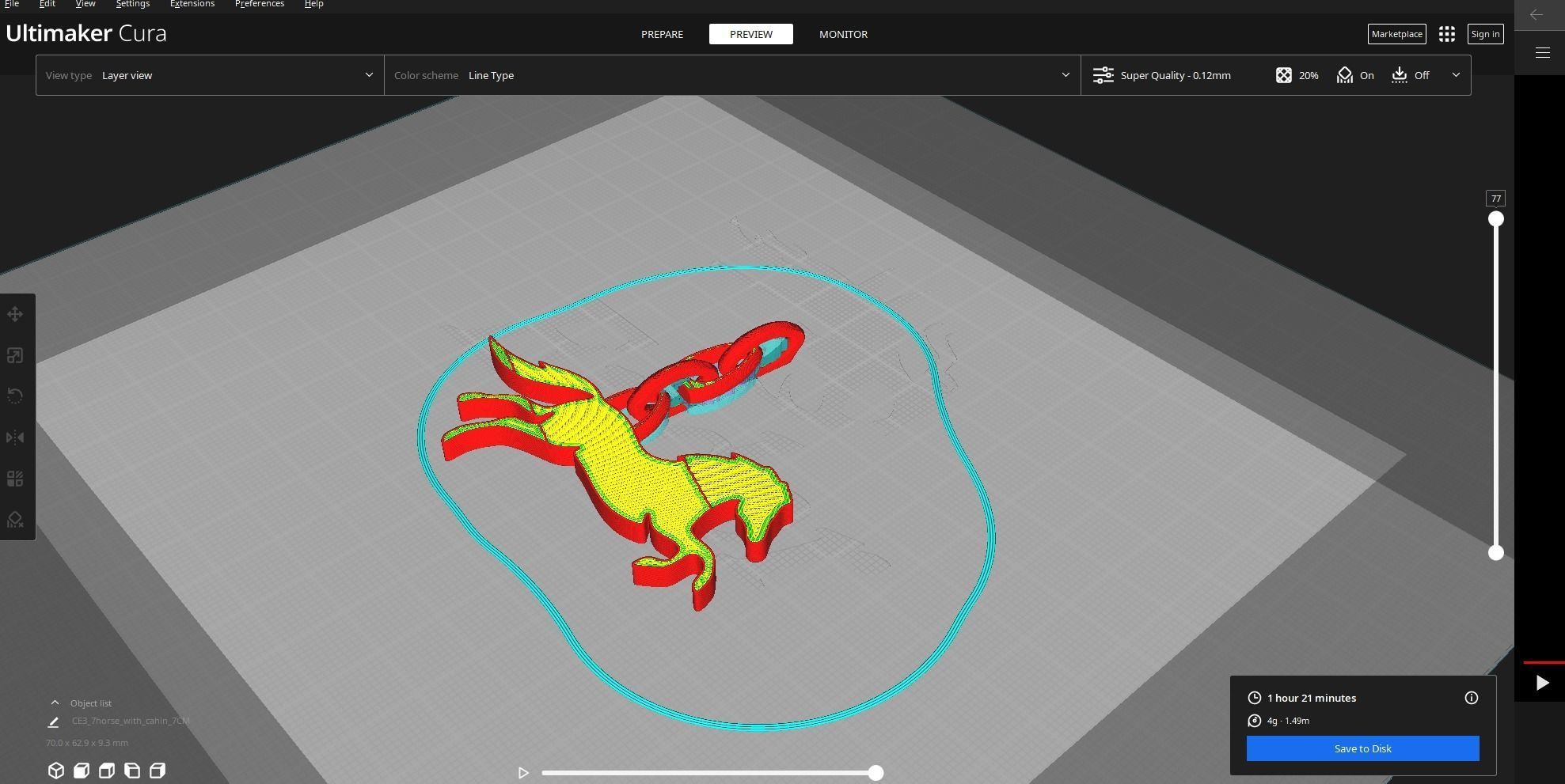The width and height of the screenshot is (1565, 784).
Task: Play the layer simulation
Action: click(523, 773)
